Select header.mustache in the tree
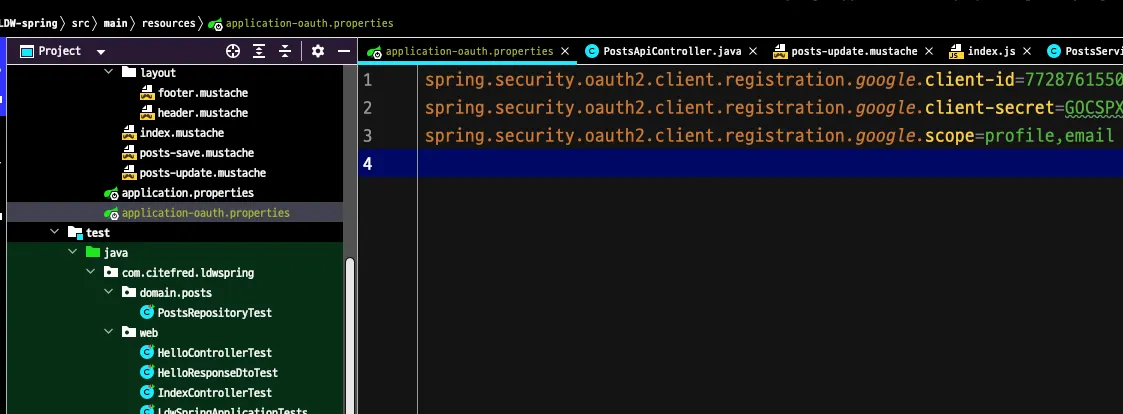Image resolution: width=1123 pixels, height=414 pixels. (x=203, y=112)
